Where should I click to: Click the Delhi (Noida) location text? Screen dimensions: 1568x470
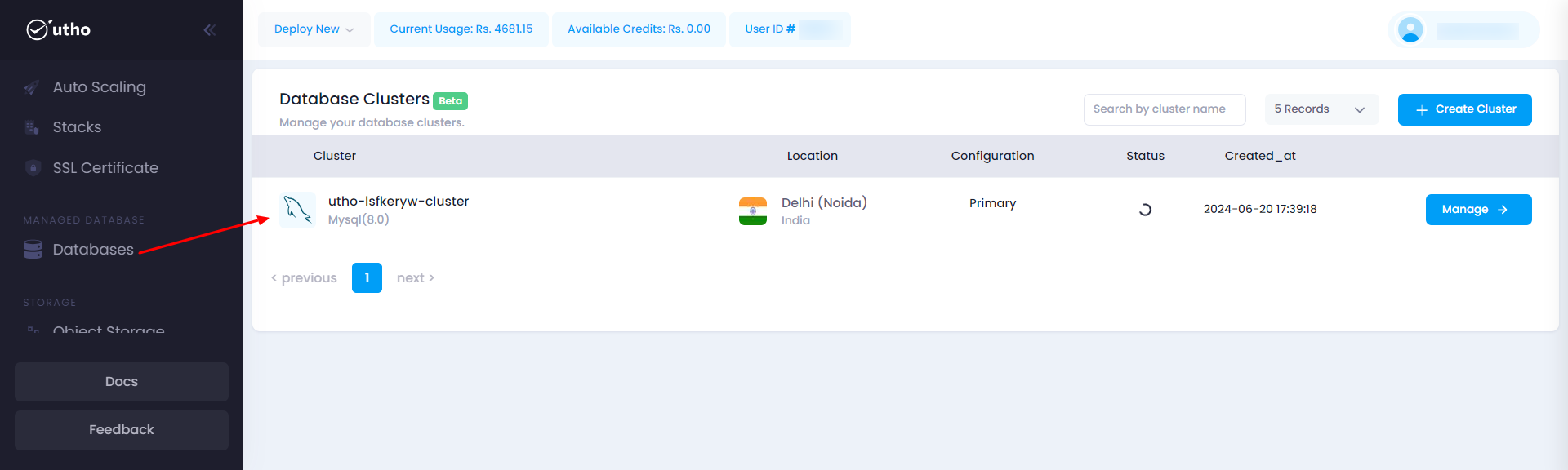click(x=824, y=202)
